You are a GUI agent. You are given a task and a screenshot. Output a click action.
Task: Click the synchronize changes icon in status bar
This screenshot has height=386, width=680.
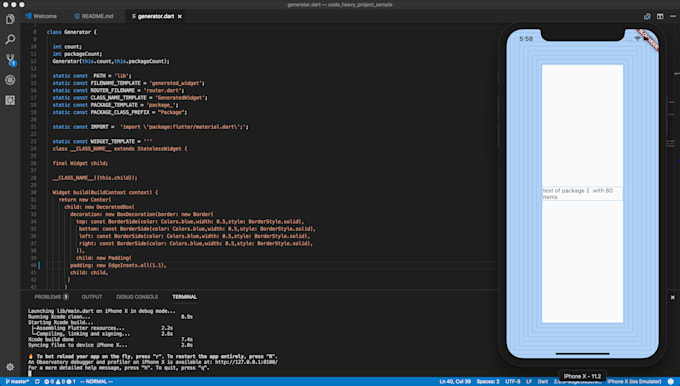pos(37,382)
